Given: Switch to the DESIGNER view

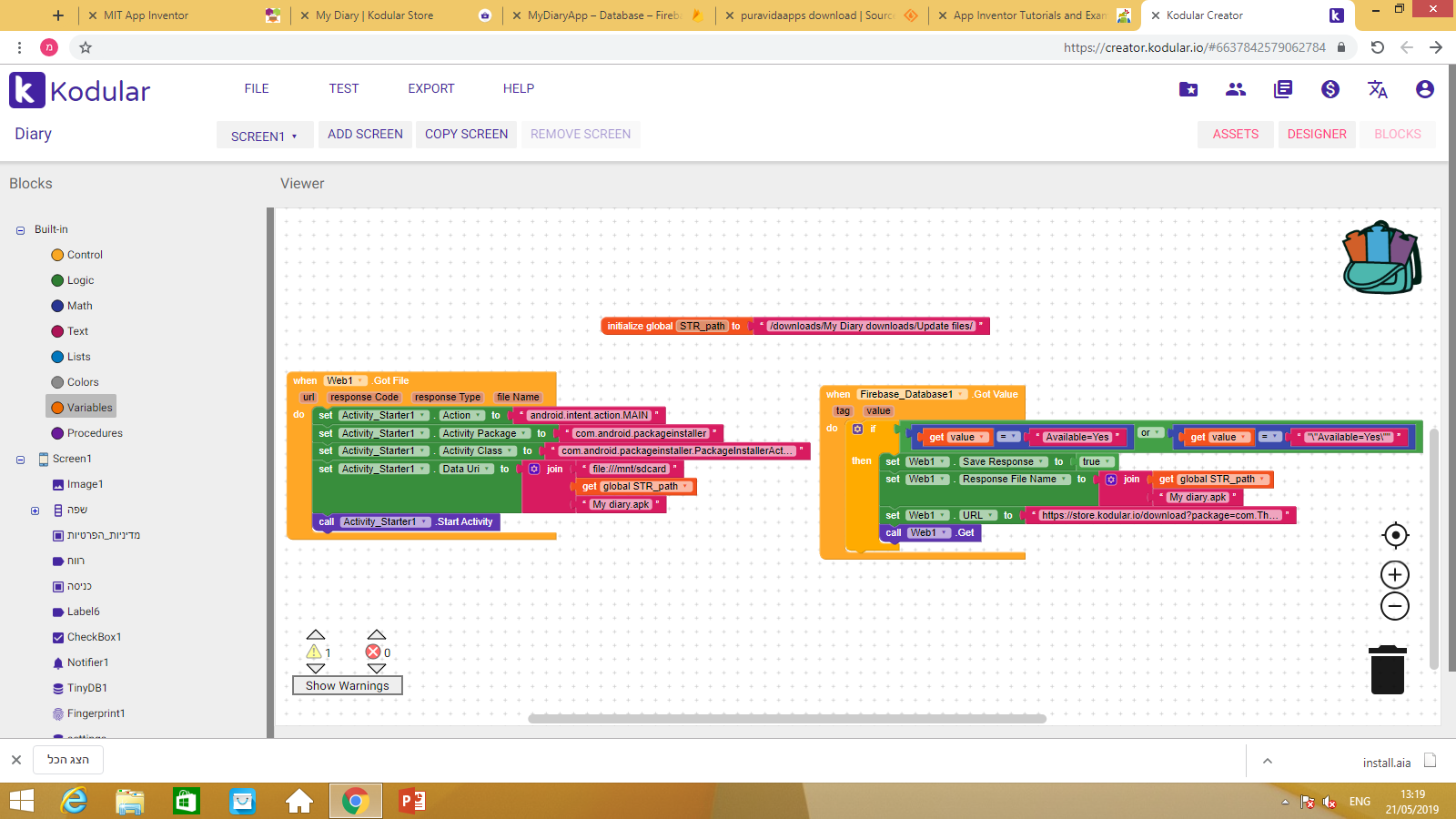Looking at the screenshot, I should 1316,134.
